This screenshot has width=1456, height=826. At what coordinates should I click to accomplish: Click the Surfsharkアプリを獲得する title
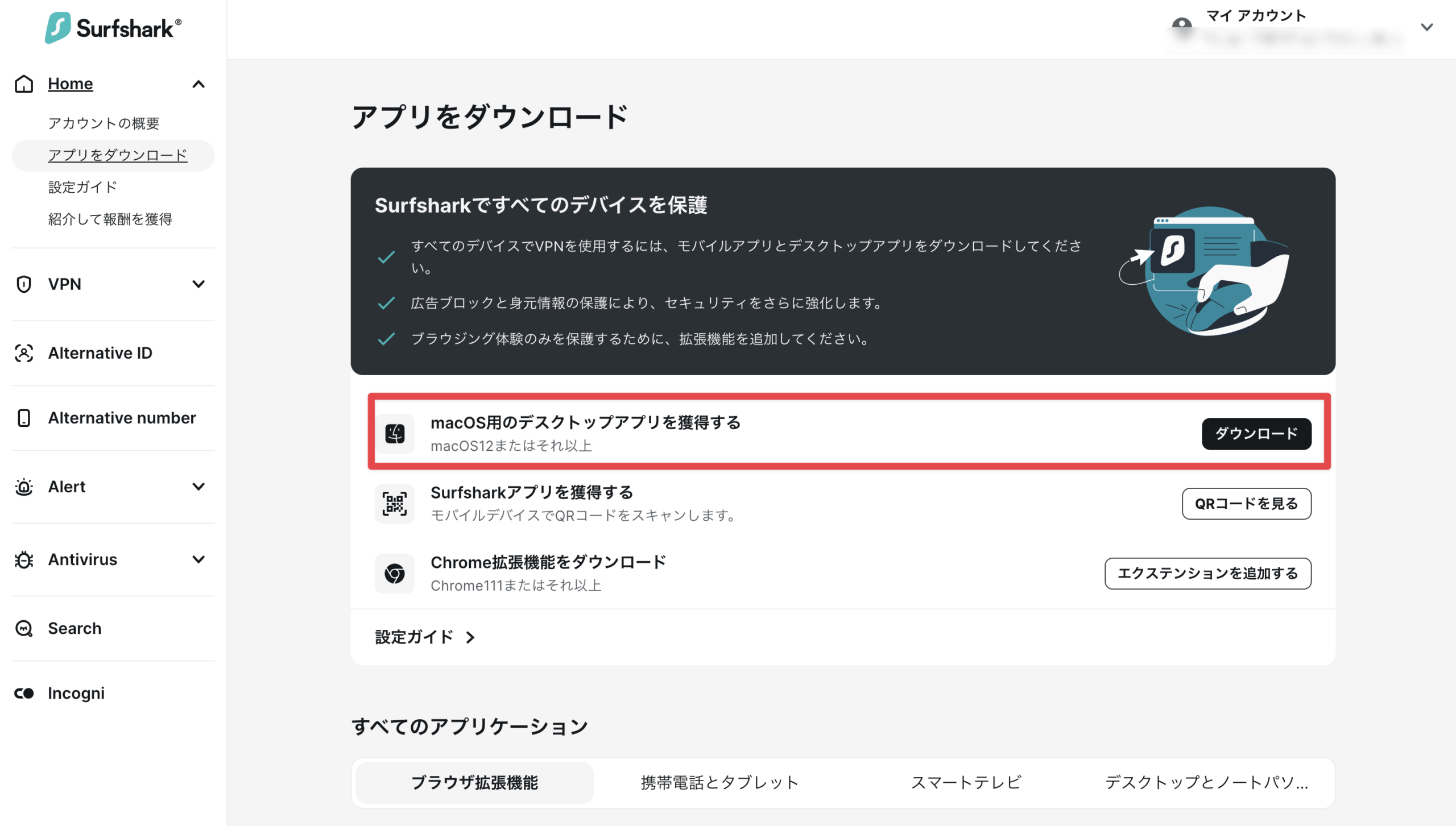tap(532, 492)
